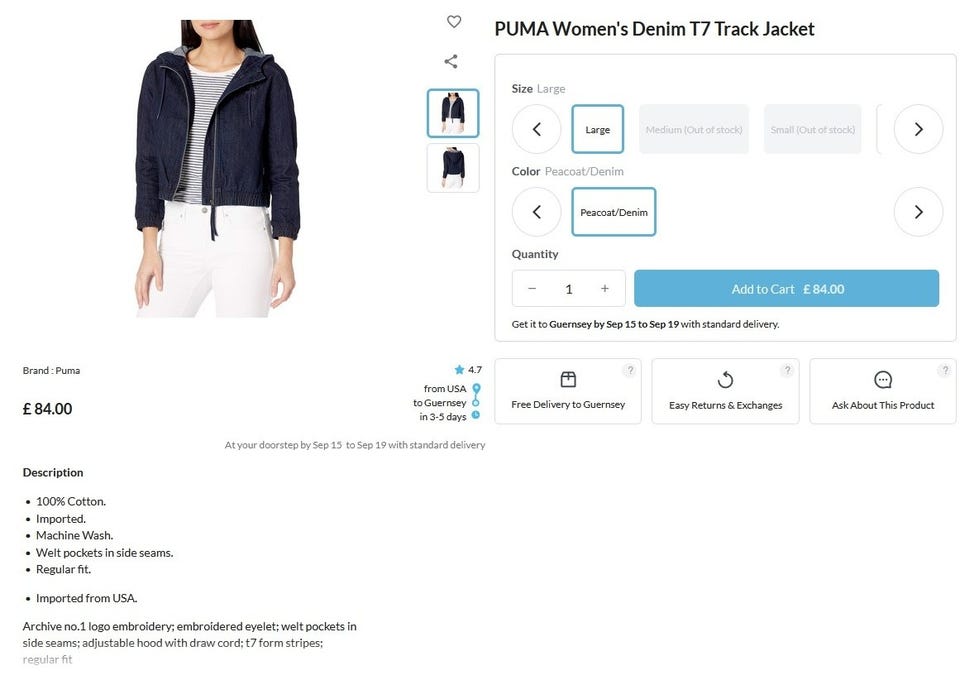Show next sizes with right chevron
Viewport: 960px width, 680px height.
click(918, 129)
